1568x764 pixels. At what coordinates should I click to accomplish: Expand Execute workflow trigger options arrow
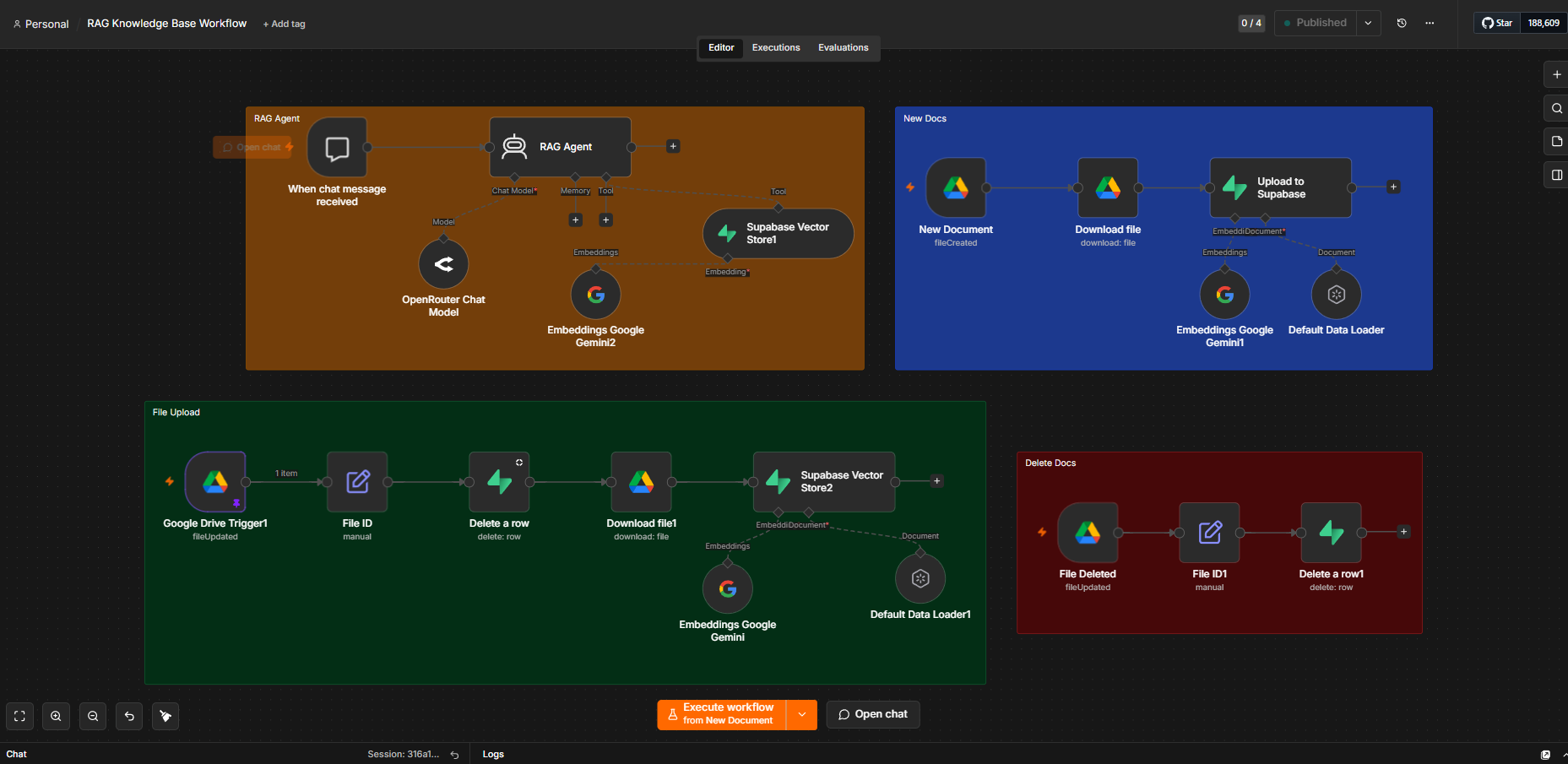(x=802, y=715)
